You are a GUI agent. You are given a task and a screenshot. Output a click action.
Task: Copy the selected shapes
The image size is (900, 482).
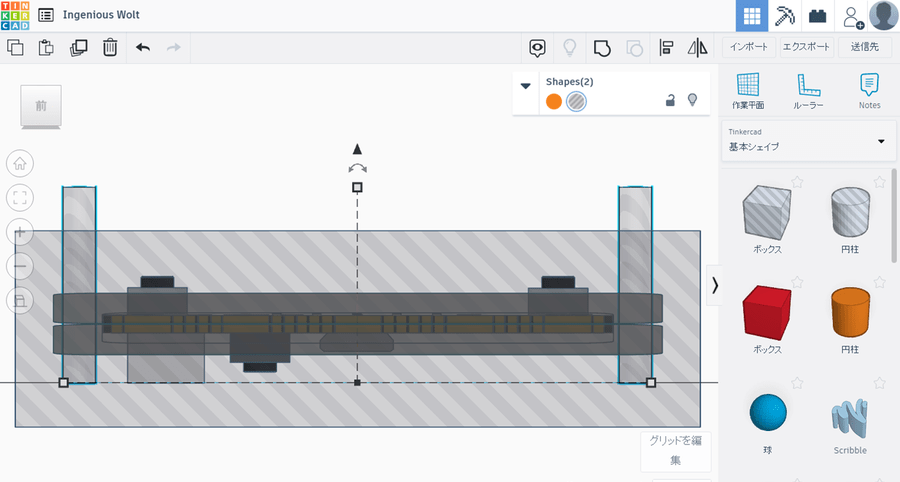(15, 48)
